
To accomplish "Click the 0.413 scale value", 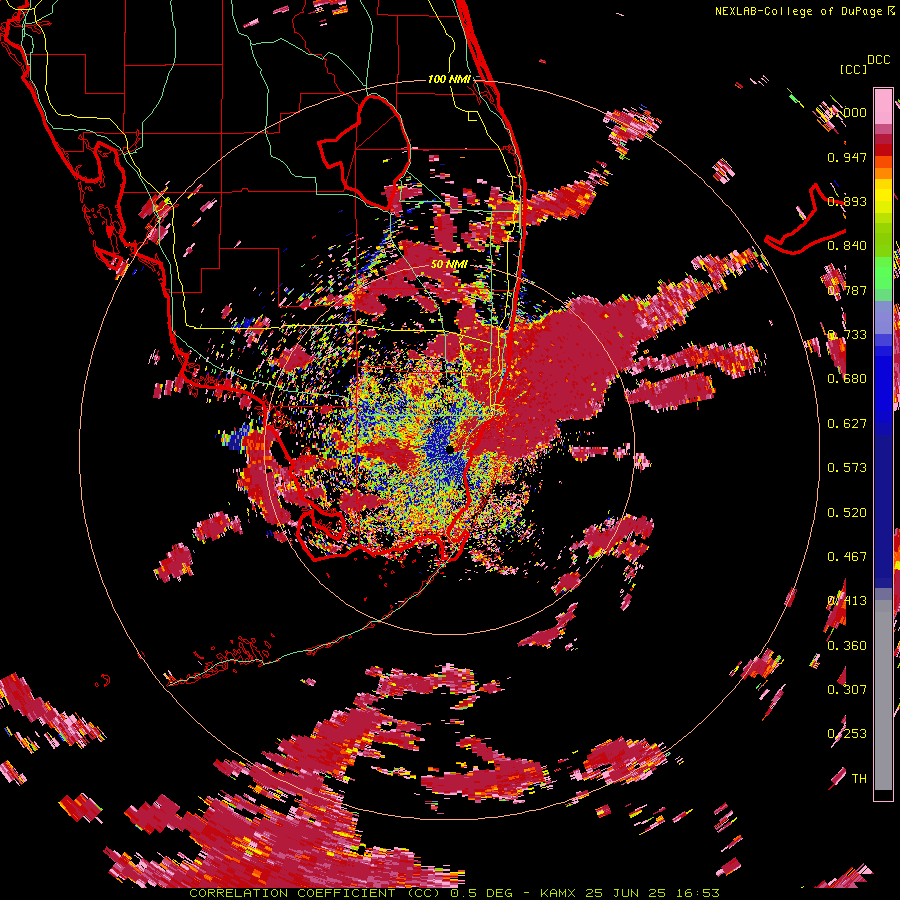I will [x=847, y=601].
